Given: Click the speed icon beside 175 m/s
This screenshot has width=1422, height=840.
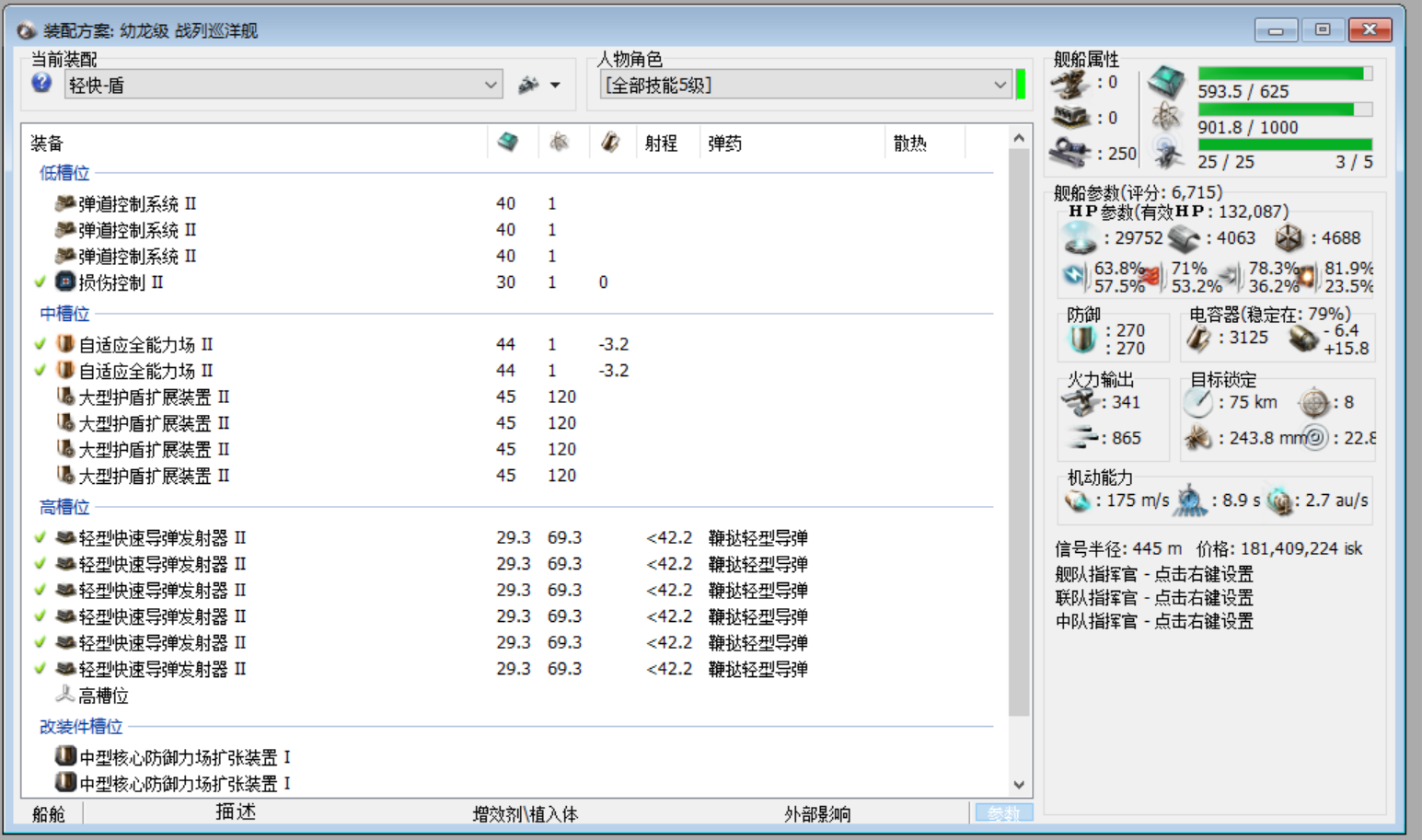Looking at the screenshot, I should click(1078, 501).
